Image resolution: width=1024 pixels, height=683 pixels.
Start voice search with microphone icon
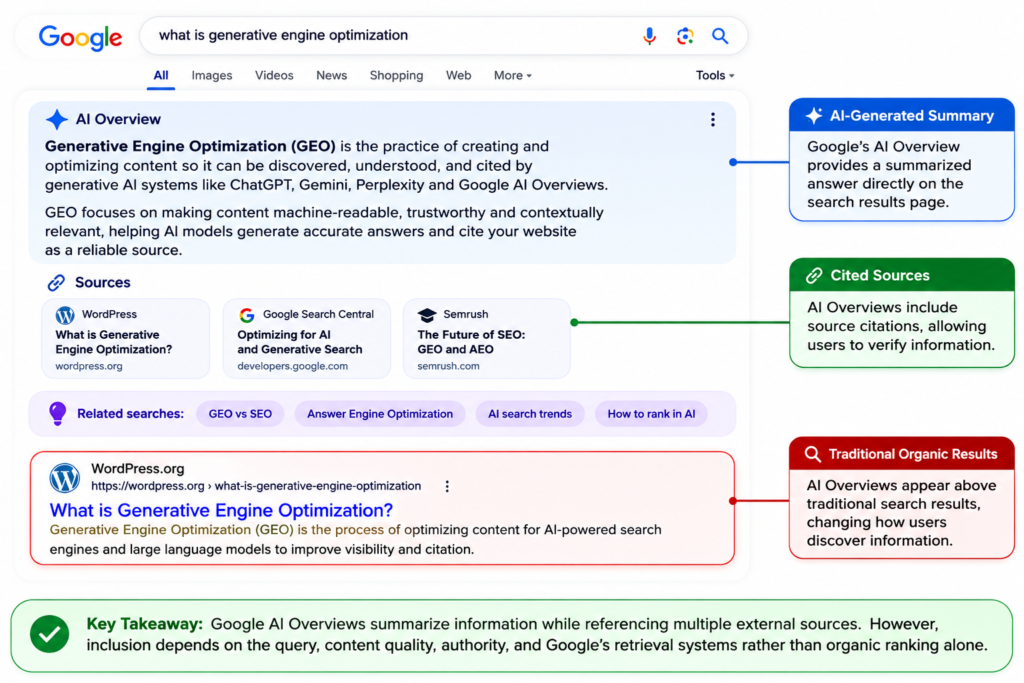(x=649, y=36)
